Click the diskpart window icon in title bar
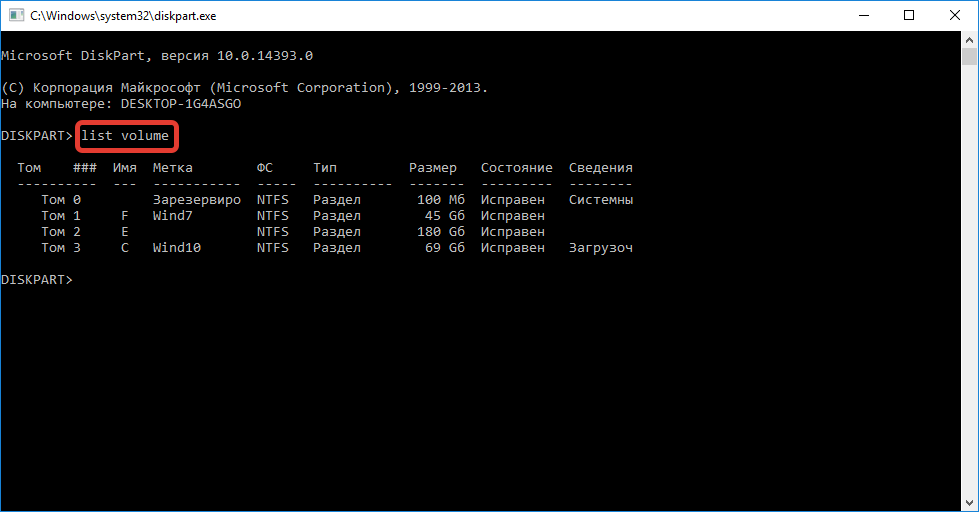The width and height of the screenshot is (979, 512). coord(16,15)
